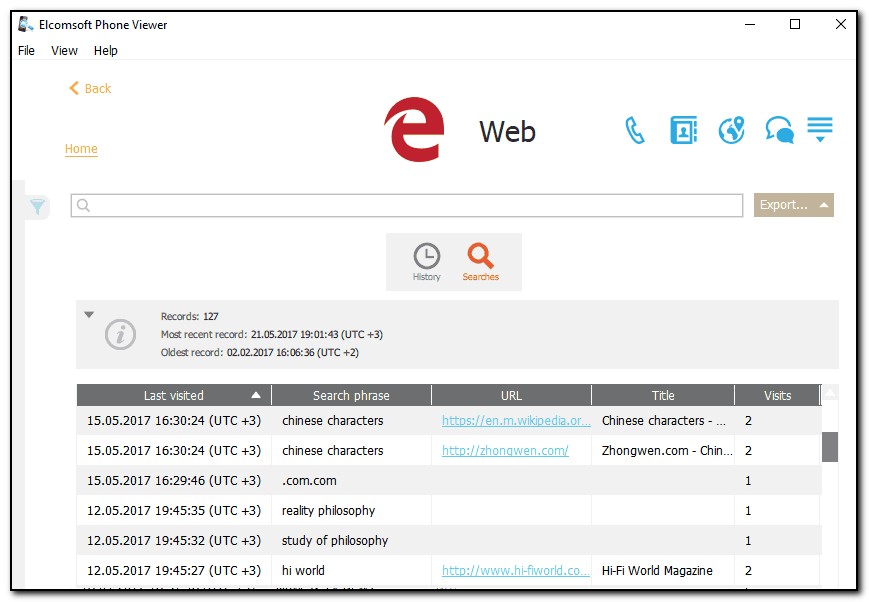The image size is (869, 602).
Task: Open the Help menu
Action: click(x=106, y=51)
